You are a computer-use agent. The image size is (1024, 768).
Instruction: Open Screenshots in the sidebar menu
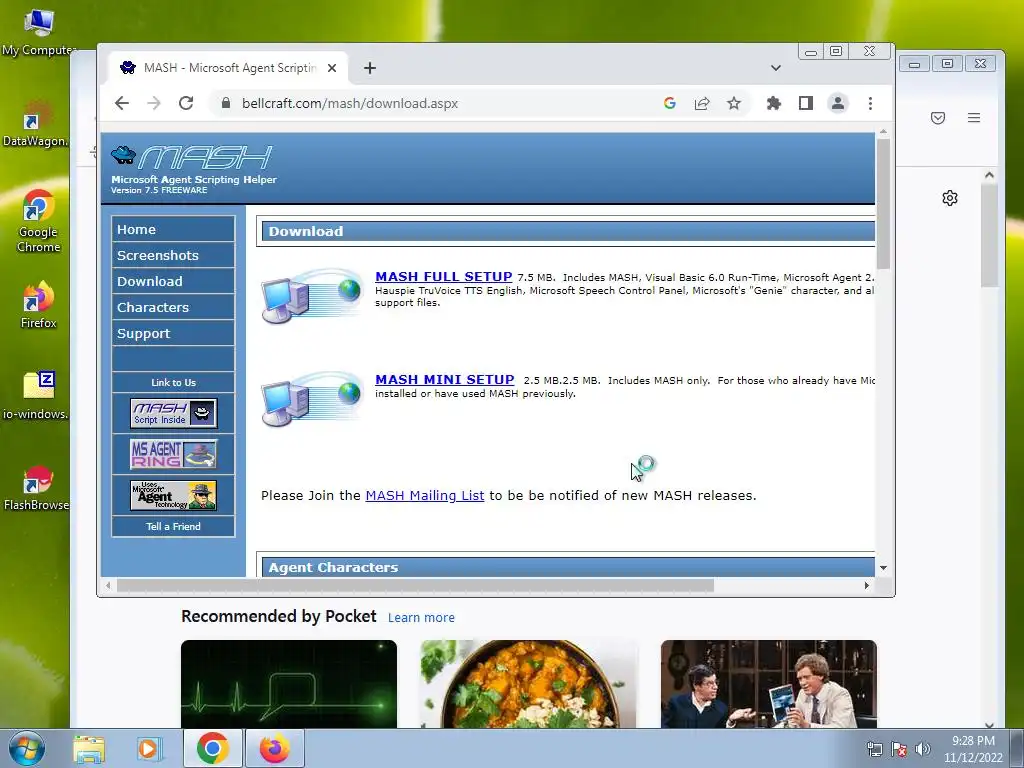coord(173,255)
